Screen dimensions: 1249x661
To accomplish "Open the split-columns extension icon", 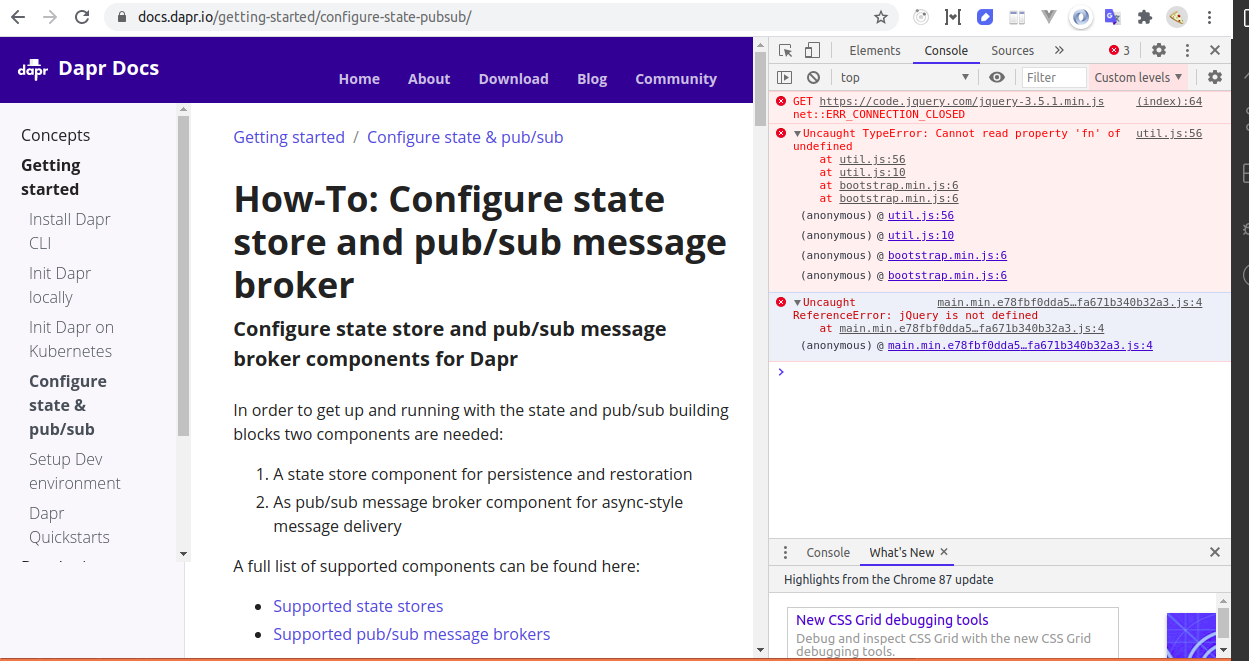I will [x=1017, y=17].
